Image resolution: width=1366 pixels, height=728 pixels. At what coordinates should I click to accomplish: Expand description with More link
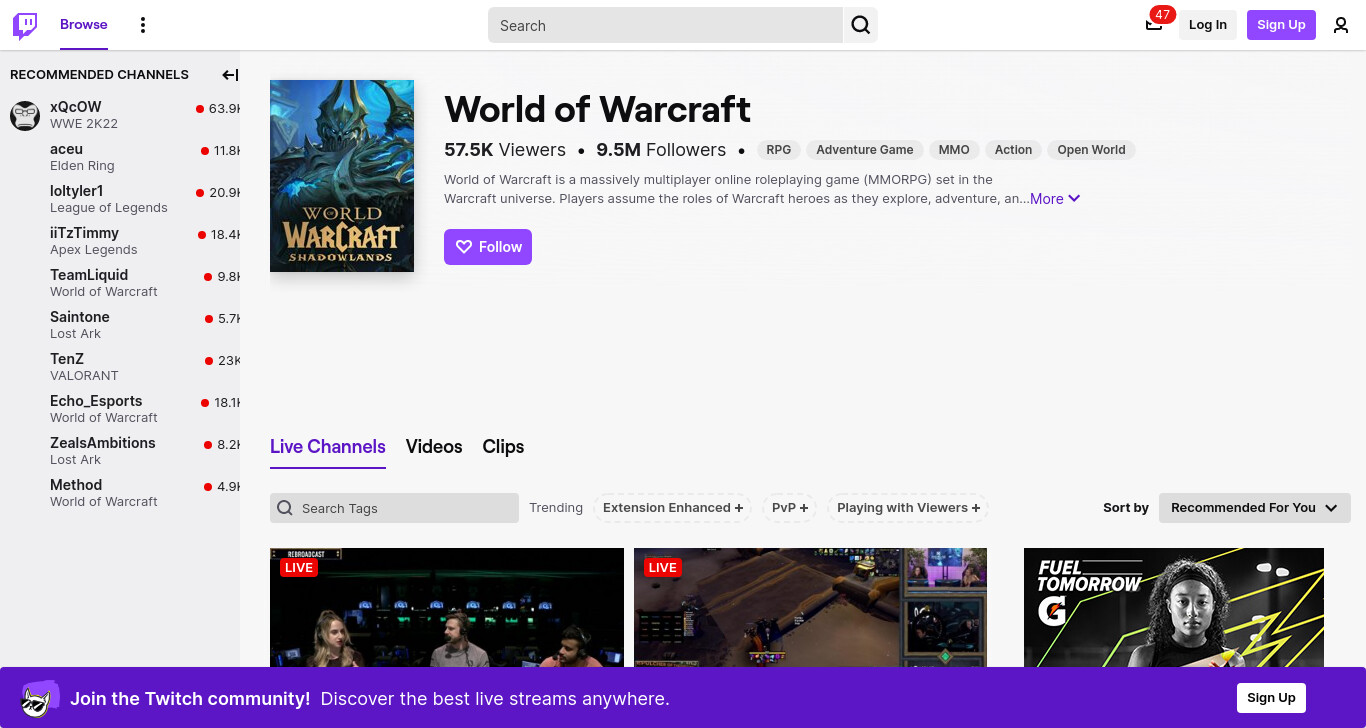click(1055, 199)
